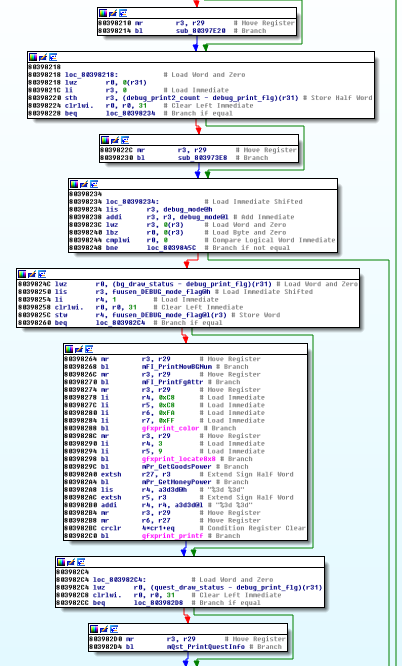Image resolution: width=402 pixels, height=666 pixels.
Task: Click pencil icon on 8039822C block
Action: point(115,140)
